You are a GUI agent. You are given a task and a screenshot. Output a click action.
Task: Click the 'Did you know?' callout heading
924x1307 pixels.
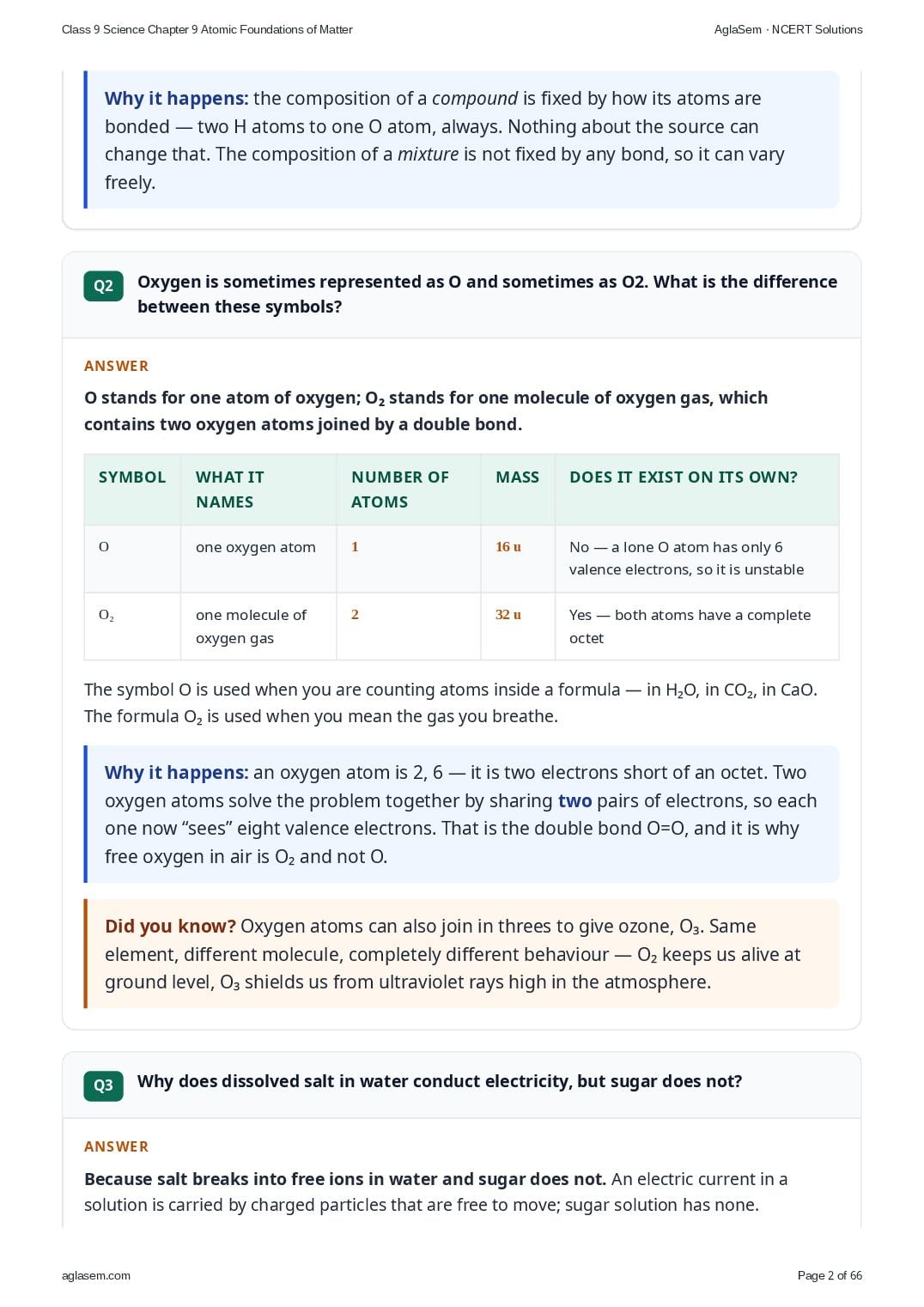tap(170, 927)
